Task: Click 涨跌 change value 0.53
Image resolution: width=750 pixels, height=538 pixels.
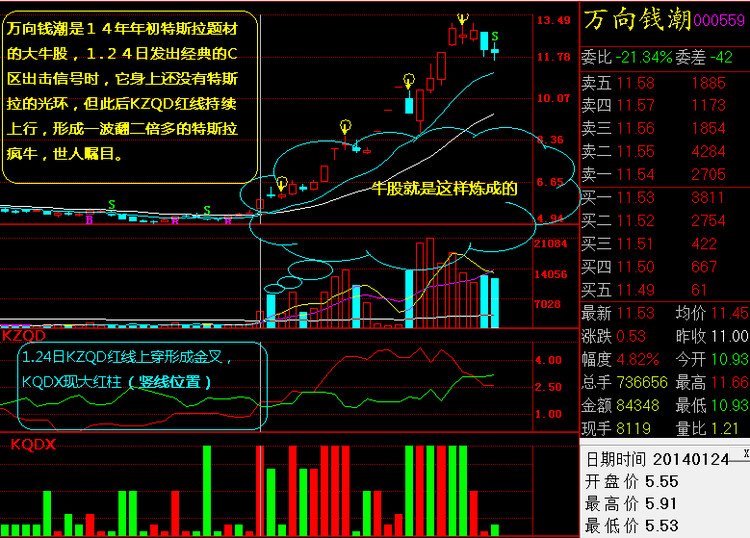Action: 631,336
